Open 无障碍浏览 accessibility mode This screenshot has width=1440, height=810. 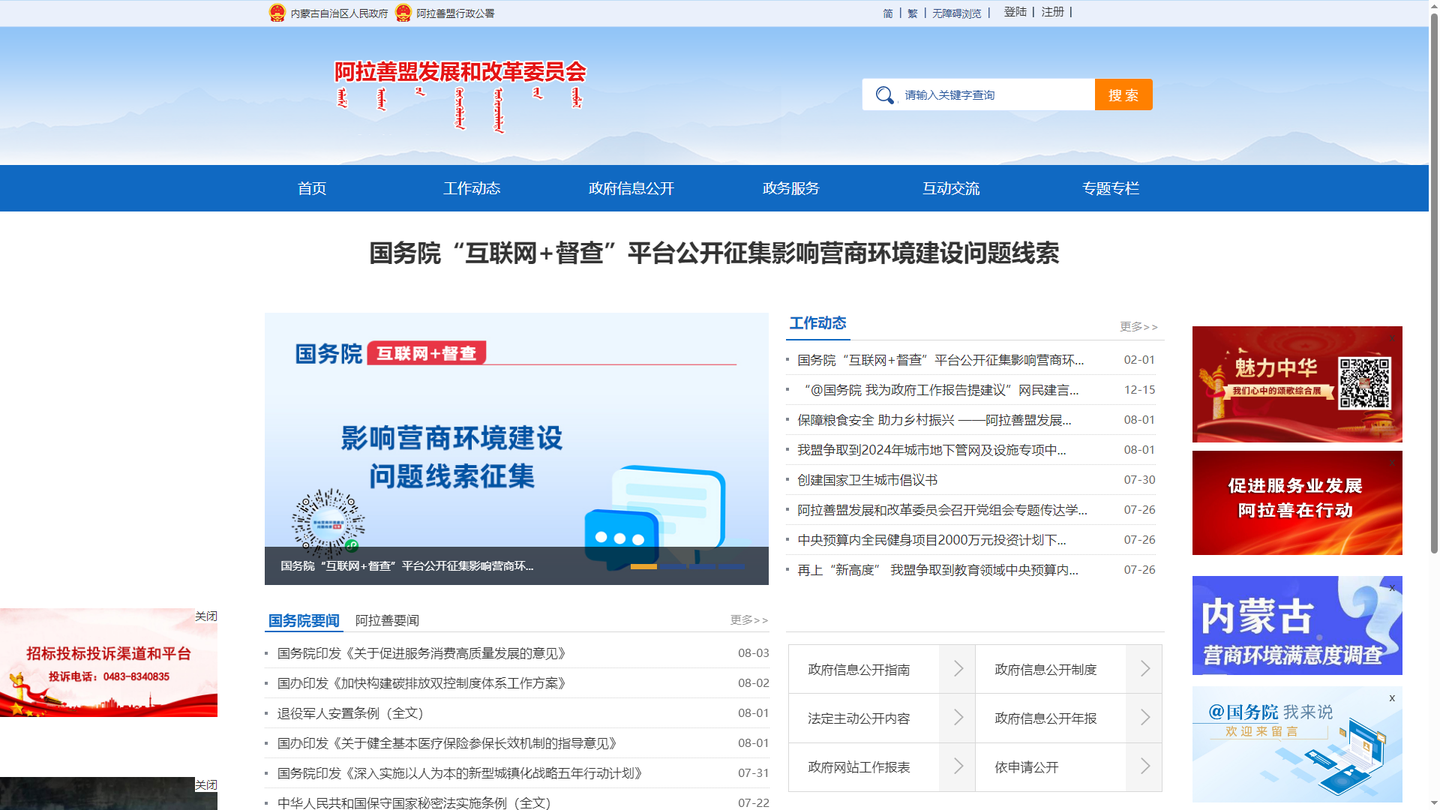click(x=957, y=13)
